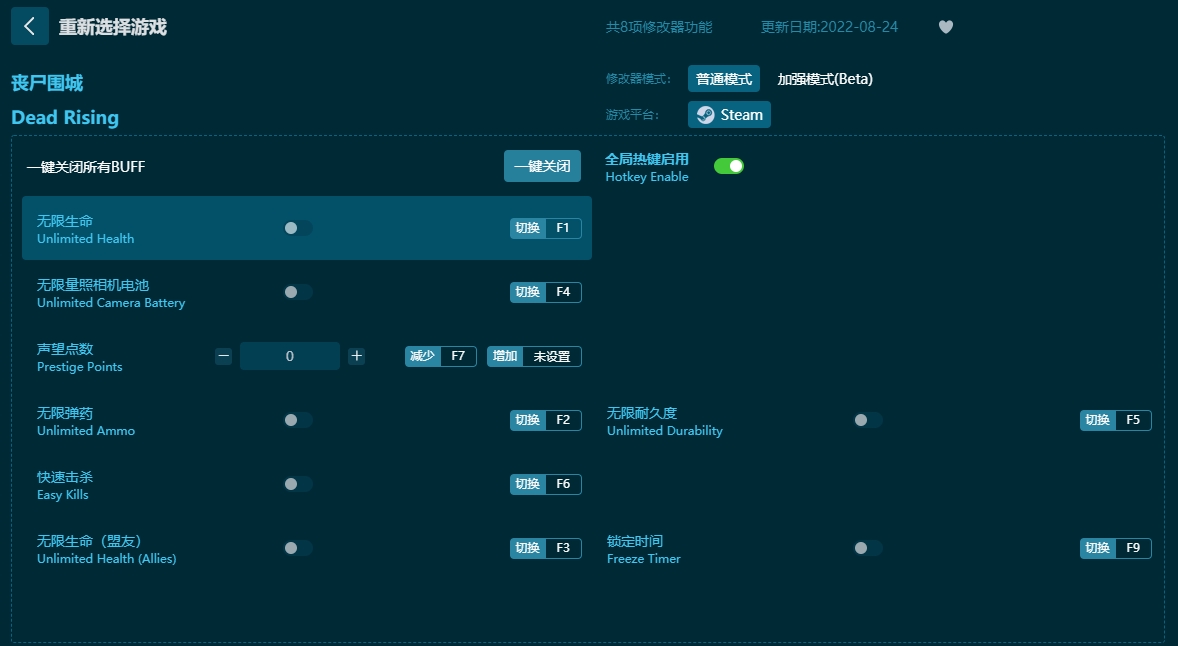Click the heart favorite icon

click(946, 27)
